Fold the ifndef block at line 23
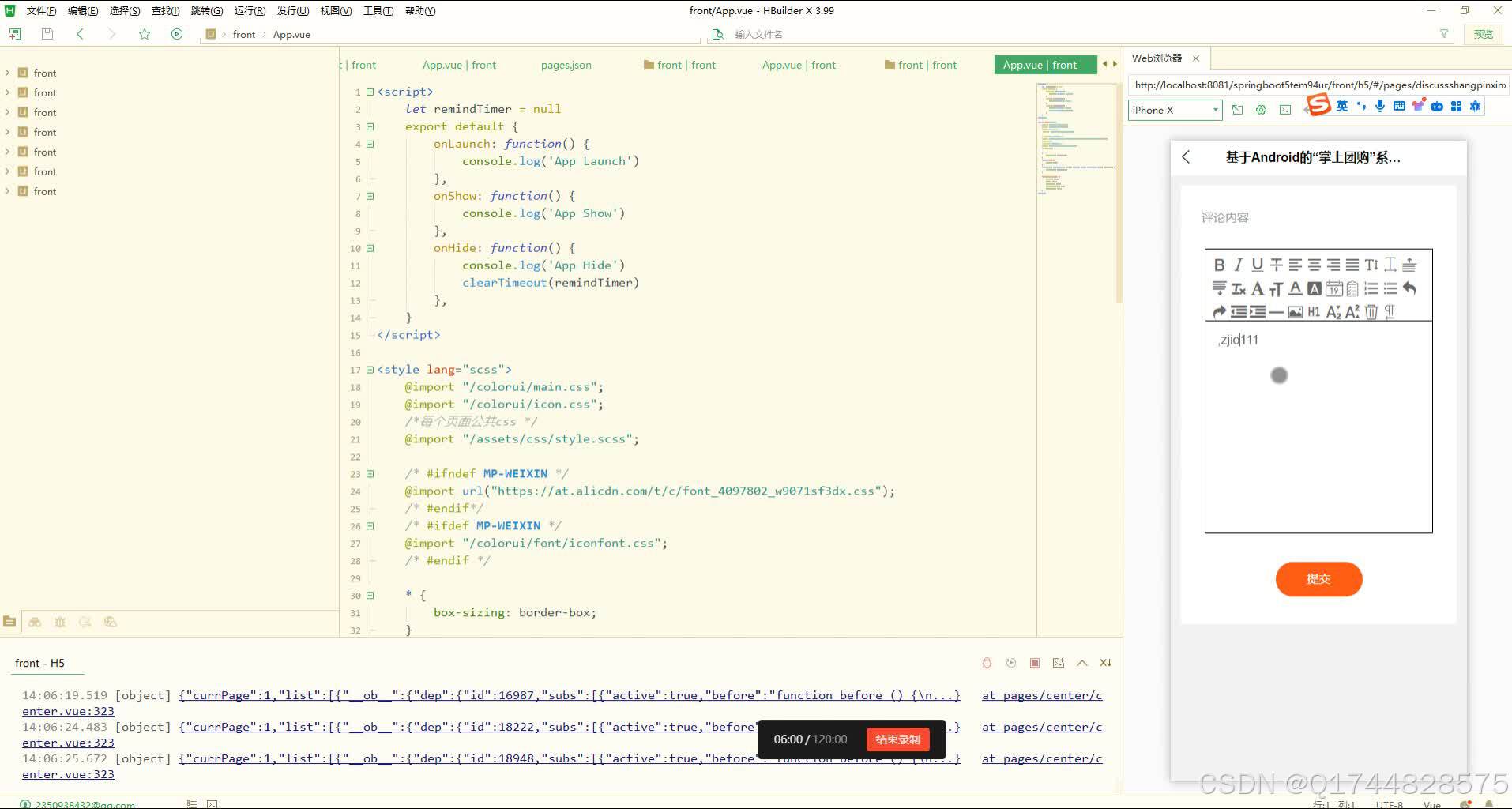Screen dimensions: 1512x809 370,474
